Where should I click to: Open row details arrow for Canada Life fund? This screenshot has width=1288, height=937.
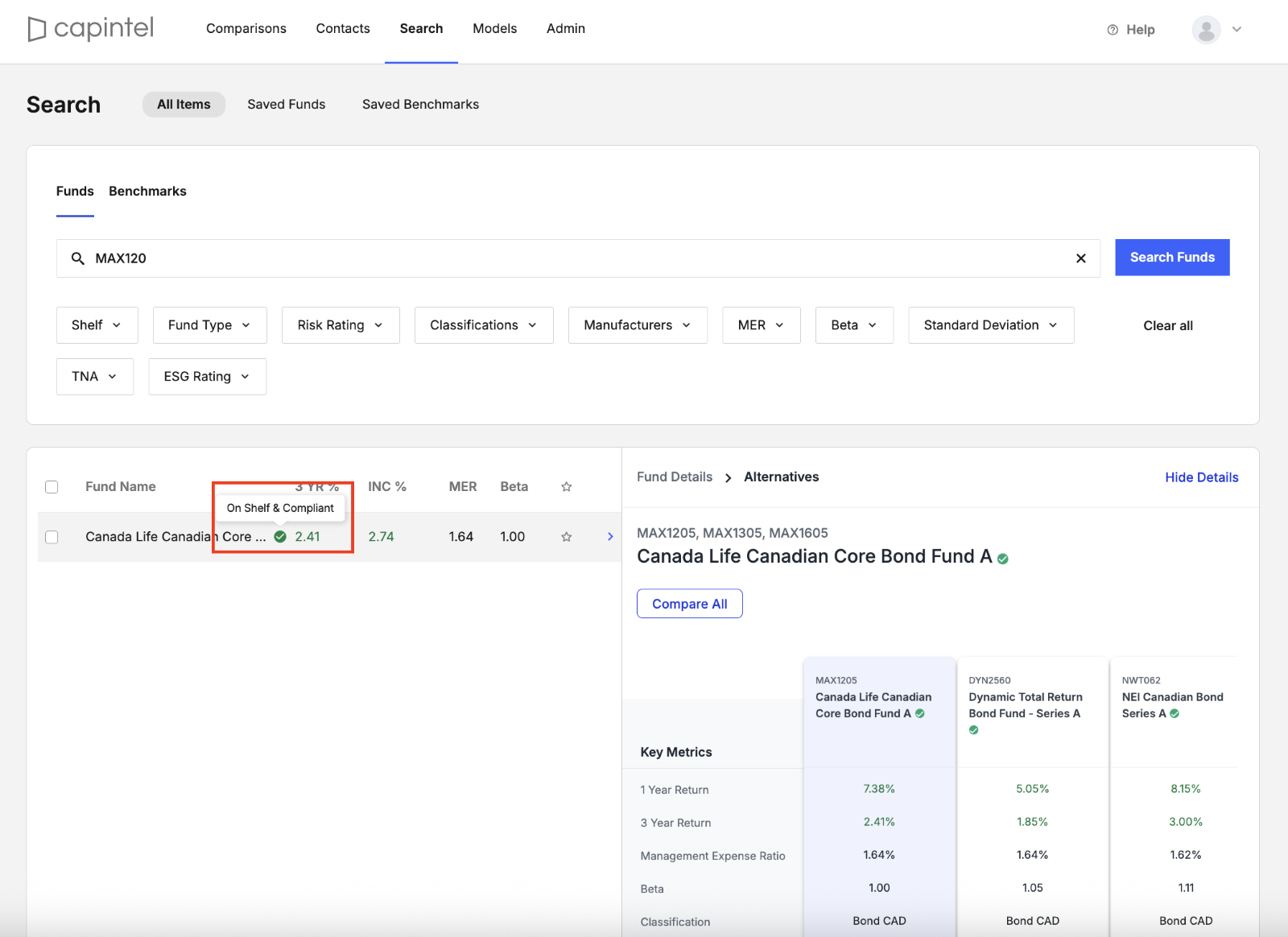(610, 537)
